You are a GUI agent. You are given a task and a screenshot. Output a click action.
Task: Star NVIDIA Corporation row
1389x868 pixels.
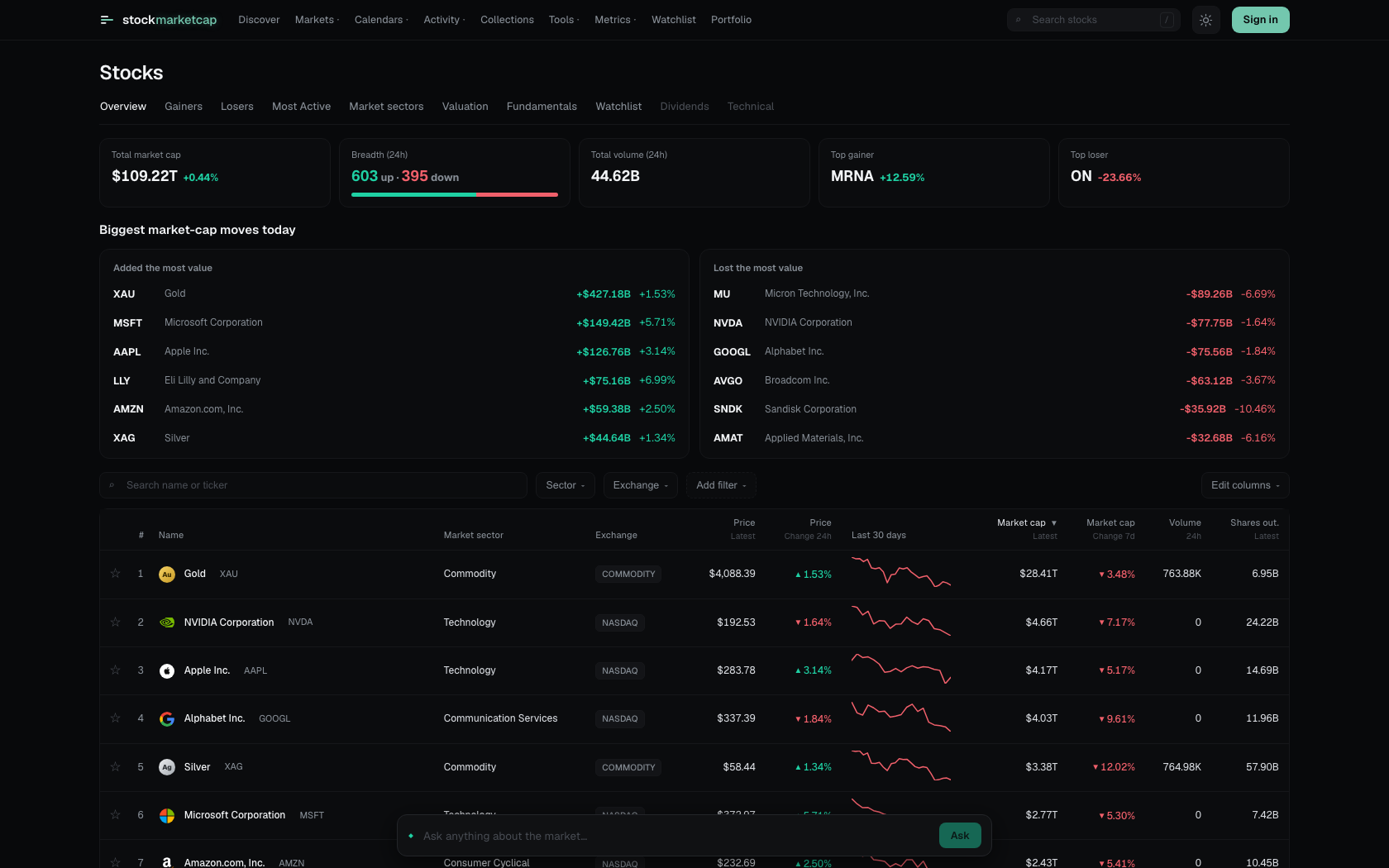point(116,622)
